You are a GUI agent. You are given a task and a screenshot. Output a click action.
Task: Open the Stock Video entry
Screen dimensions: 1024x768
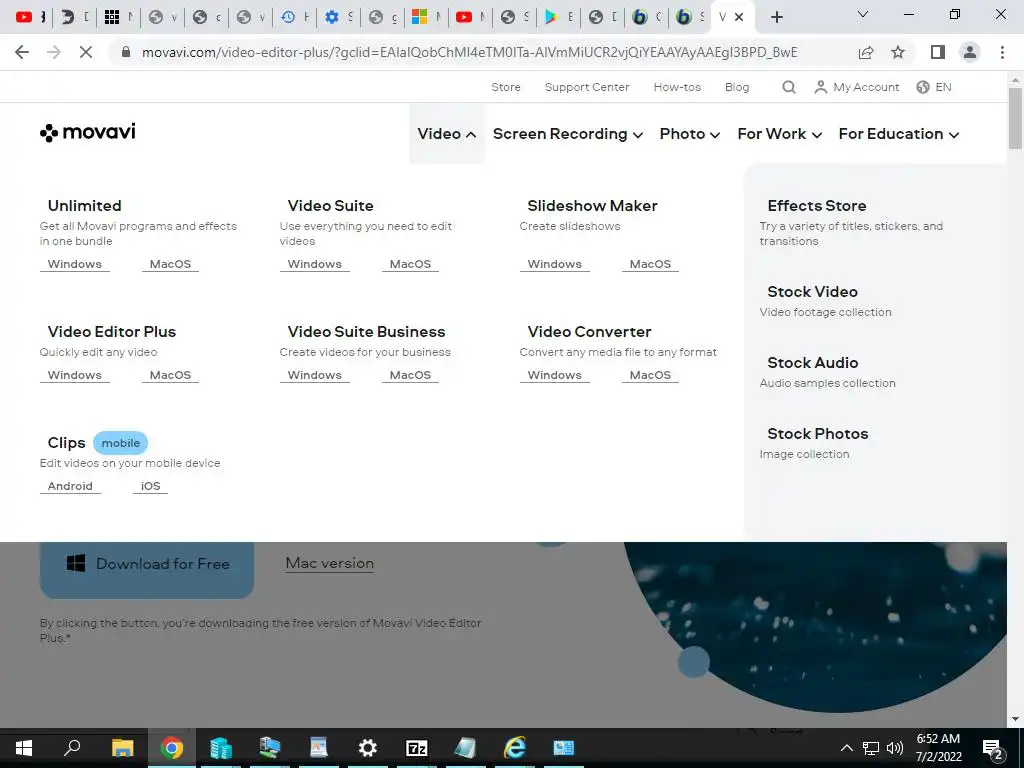point(812,292)
